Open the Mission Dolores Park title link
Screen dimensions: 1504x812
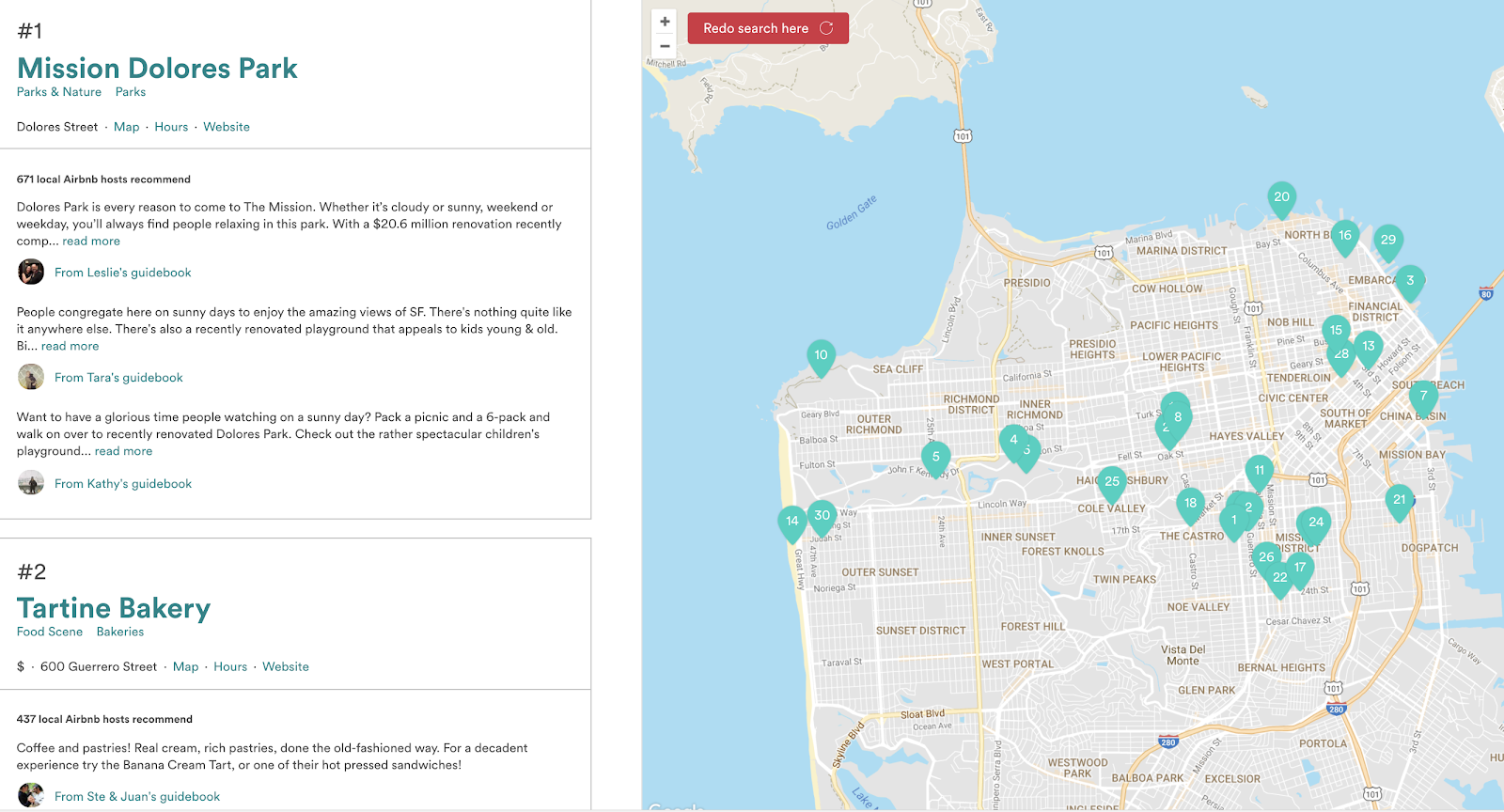click(157, 68)
